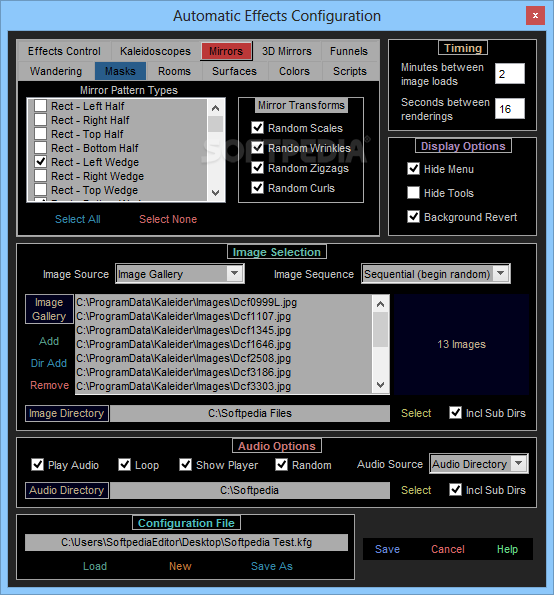Screen dimensions: 554x595
Task: Toggle the Show Player checkbox
Action: pos(185,465)
